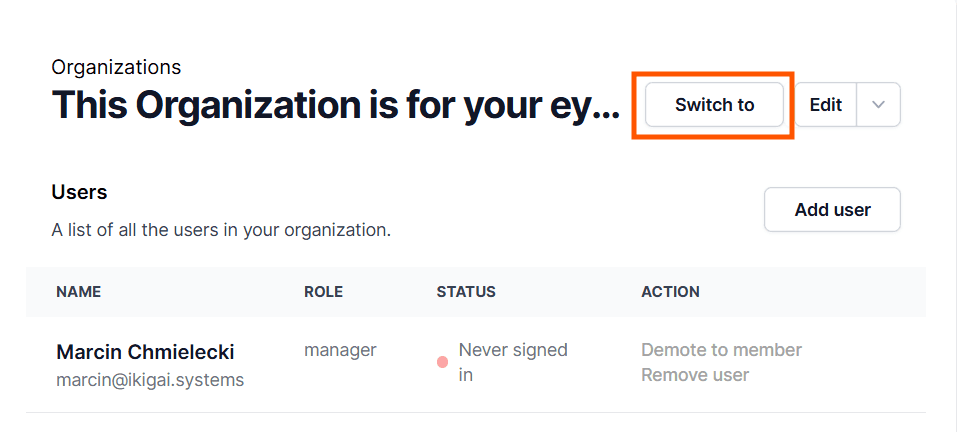Viewport: 957px width, 432px height.
Task: Select the STATUS column header
Action: coord(466,292)
